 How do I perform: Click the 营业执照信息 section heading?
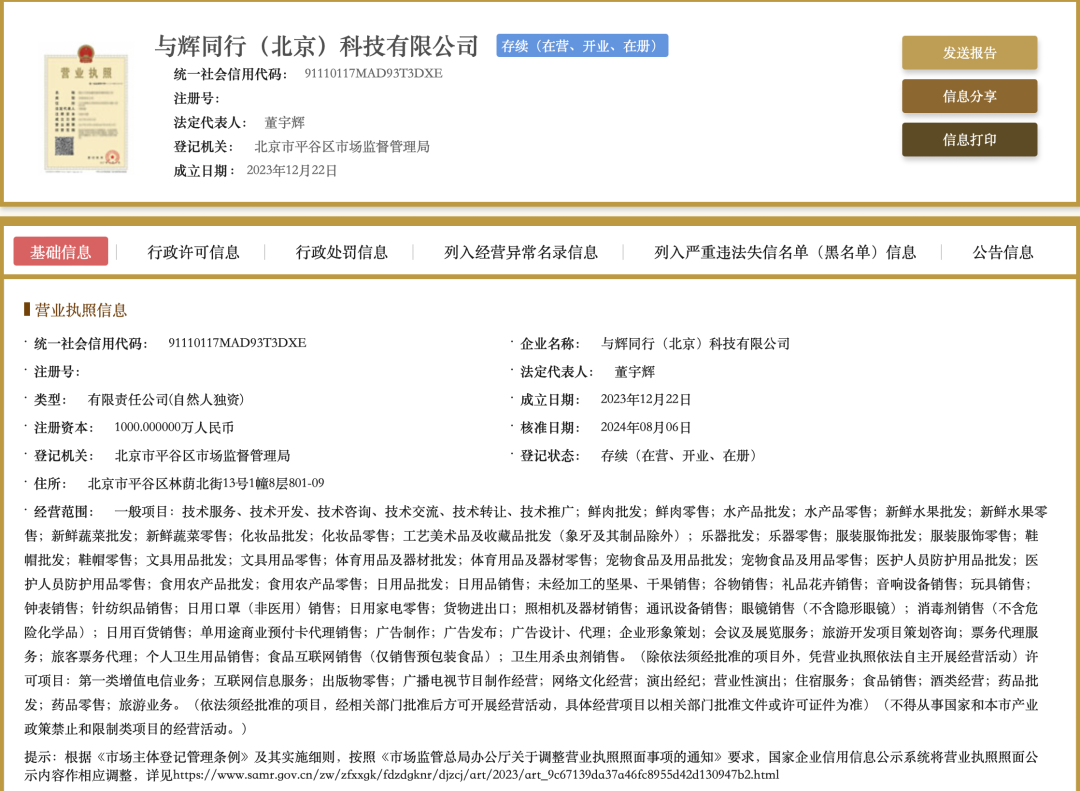[x=81, y=310]
